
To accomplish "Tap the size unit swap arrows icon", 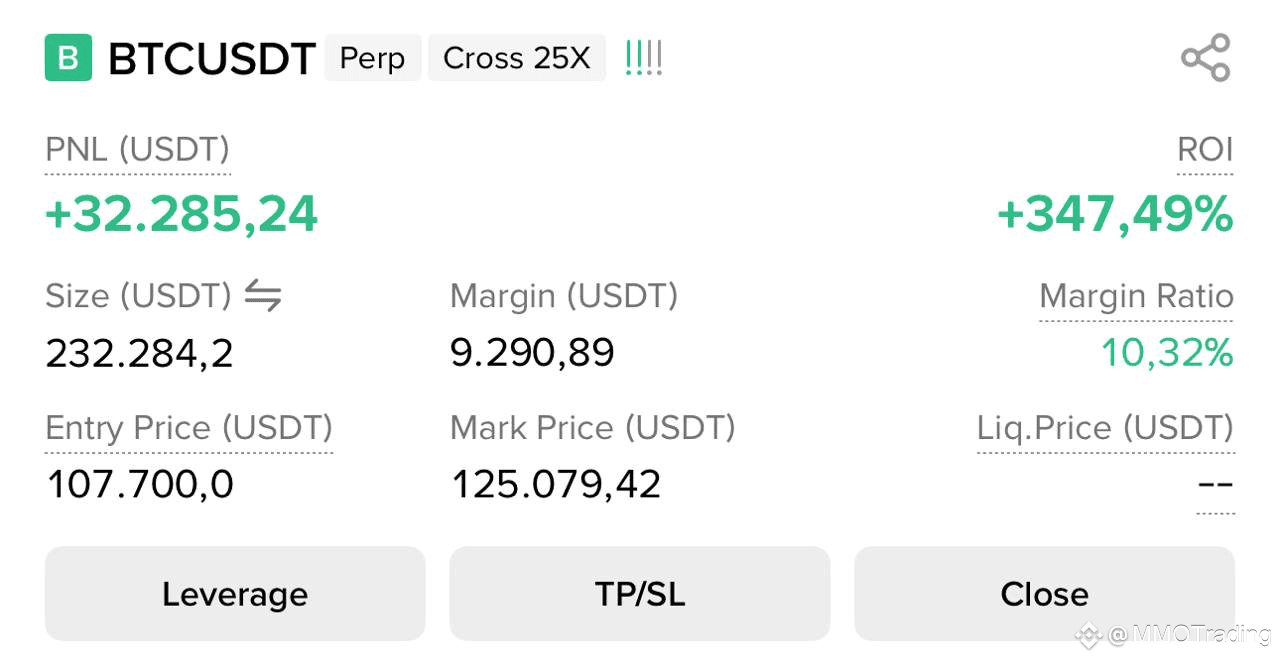I will (263, 296).
